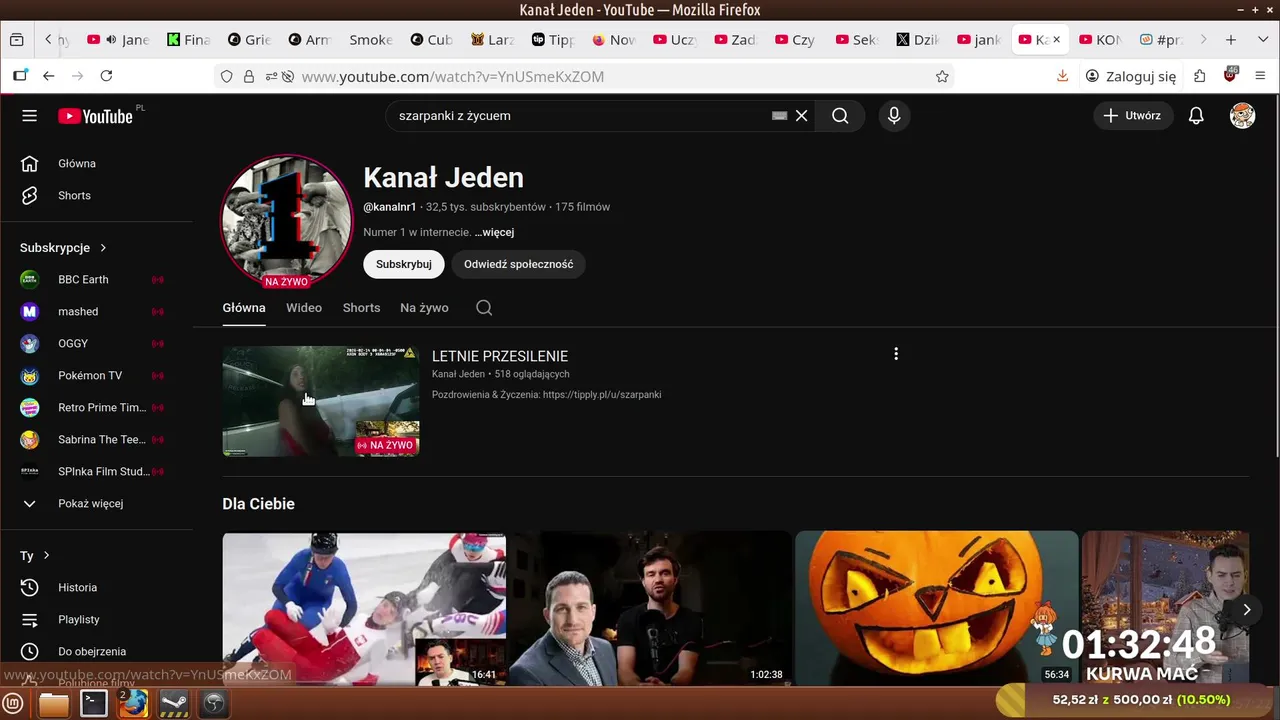
Task: Open Steam from the taskbar
Action: (x=174, y=704)
